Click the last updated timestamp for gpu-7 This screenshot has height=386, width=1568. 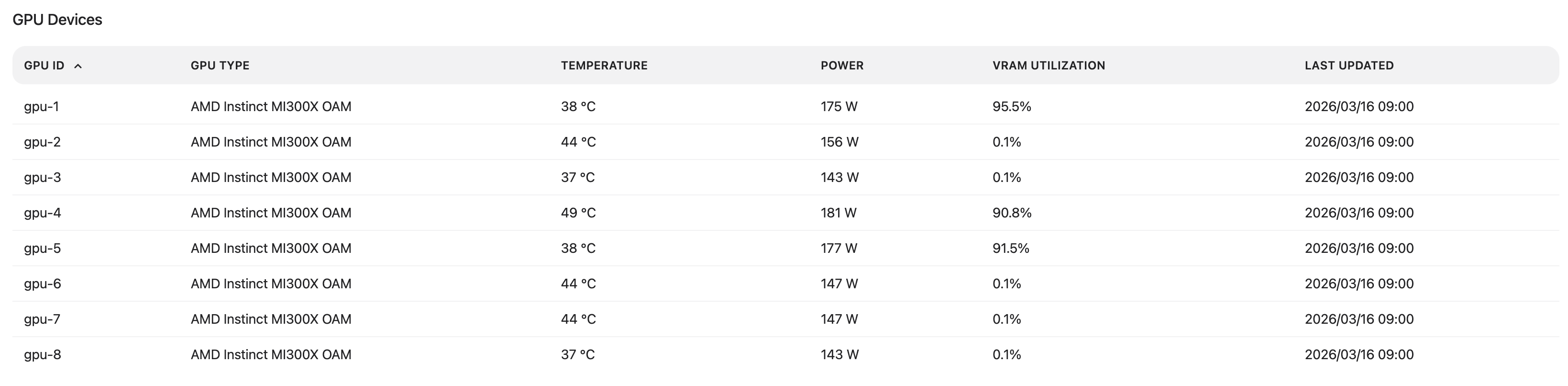pyautogui.click(x=1360, y=319)
